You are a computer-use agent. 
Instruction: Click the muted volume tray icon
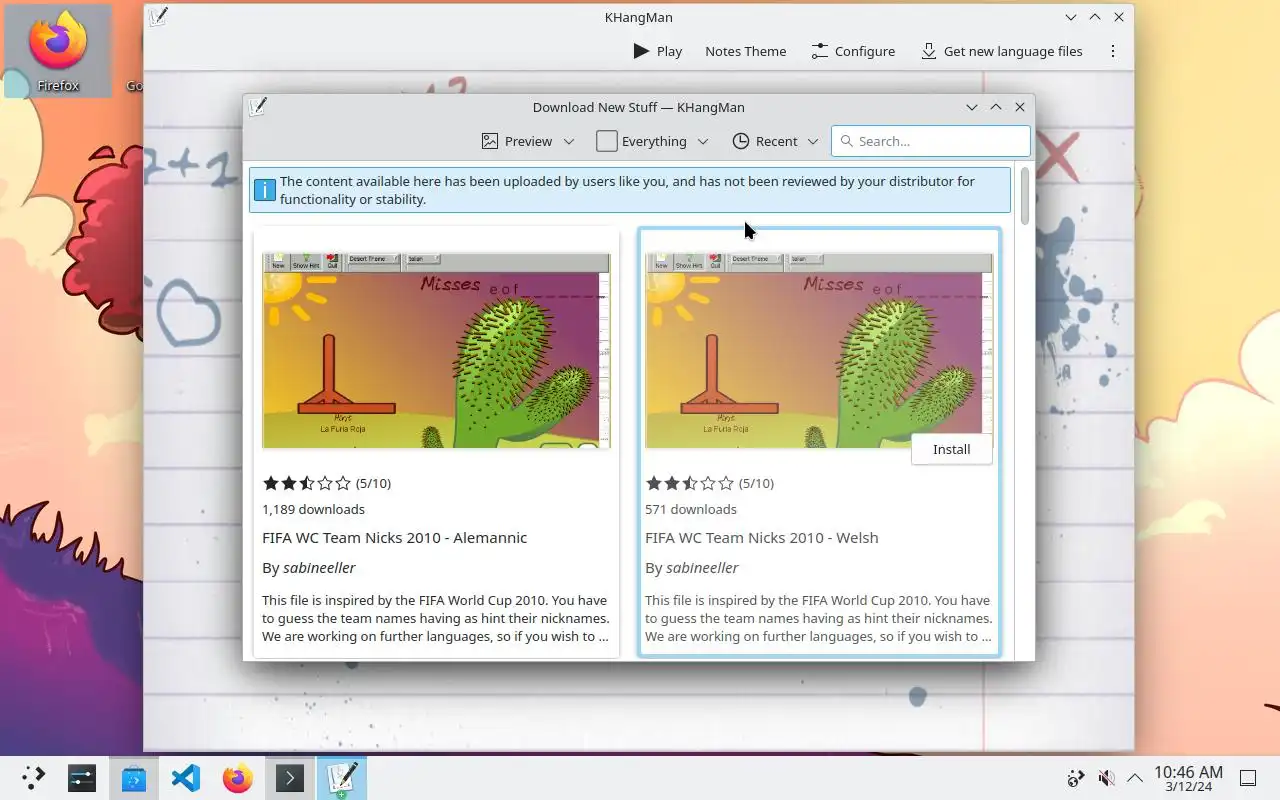(1106, 778)
